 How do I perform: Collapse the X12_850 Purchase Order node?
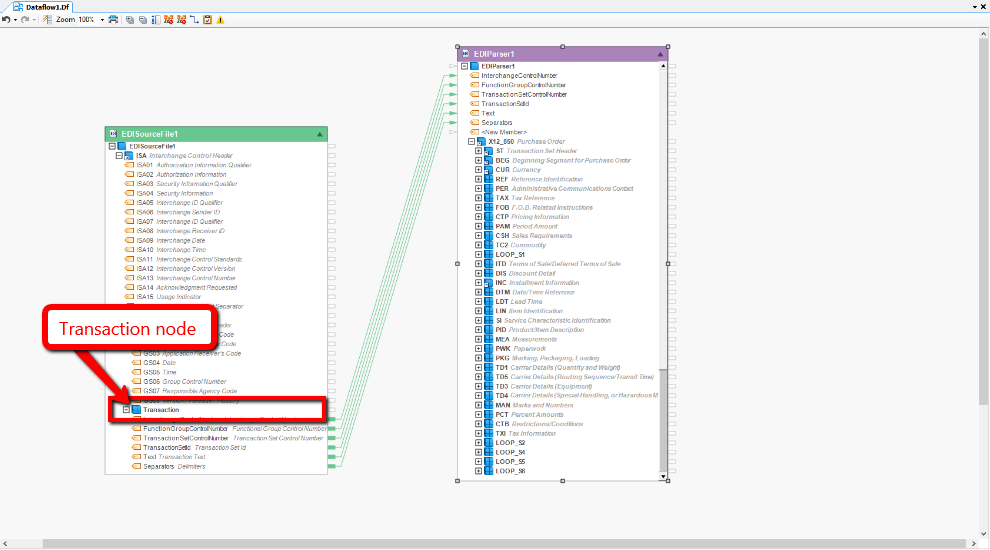pyautogui.click(x=471, y=142)
